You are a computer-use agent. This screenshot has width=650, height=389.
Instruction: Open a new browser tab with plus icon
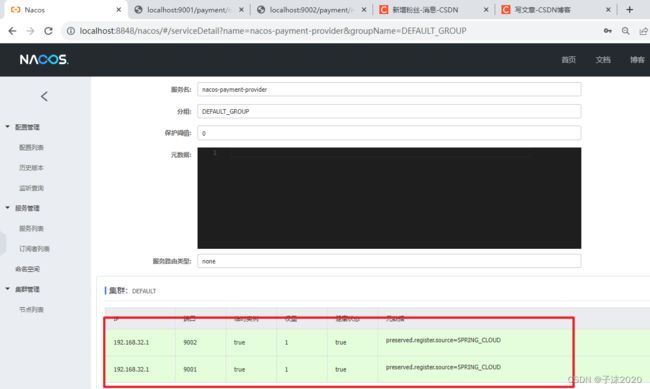click(630, 10)
